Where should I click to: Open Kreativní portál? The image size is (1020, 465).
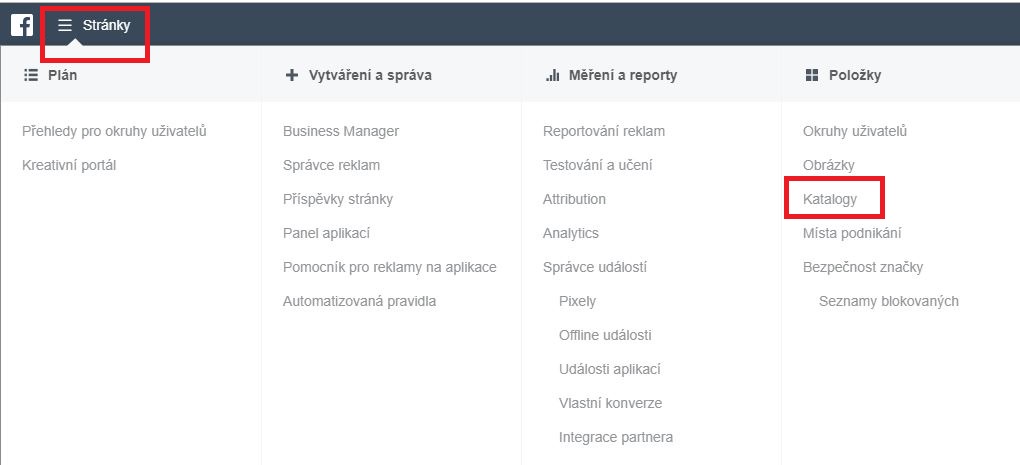point(69,165)
